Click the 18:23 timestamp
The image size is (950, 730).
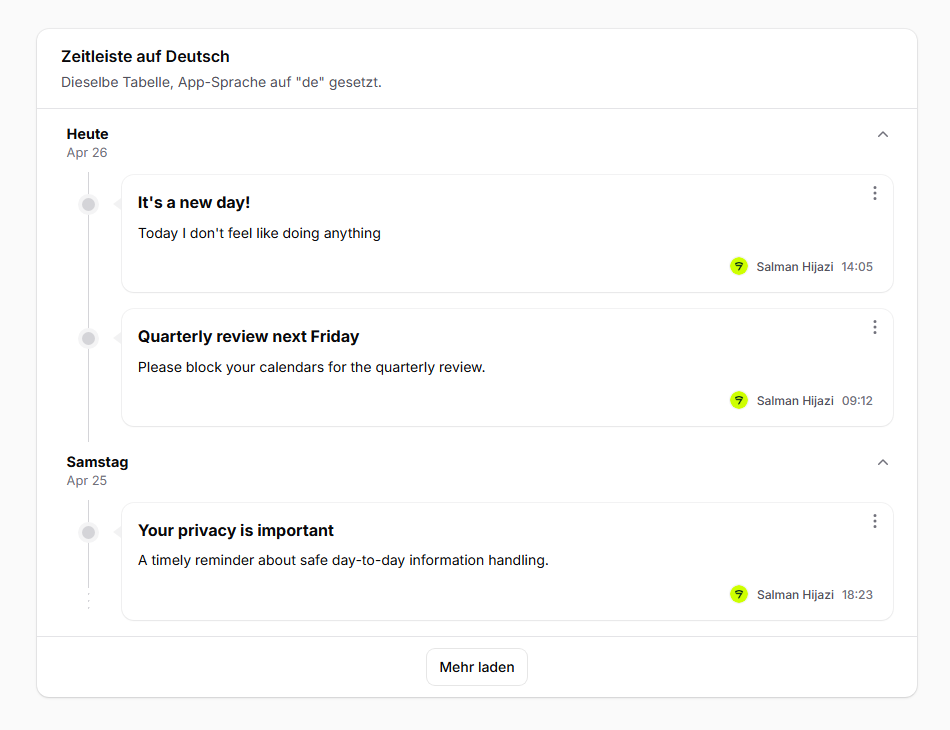pyautogui.click(x=857, y=595)
